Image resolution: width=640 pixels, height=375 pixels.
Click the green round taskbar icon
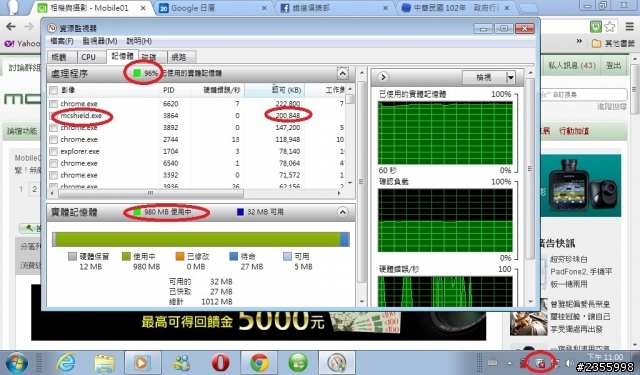(x=298, y=363)
